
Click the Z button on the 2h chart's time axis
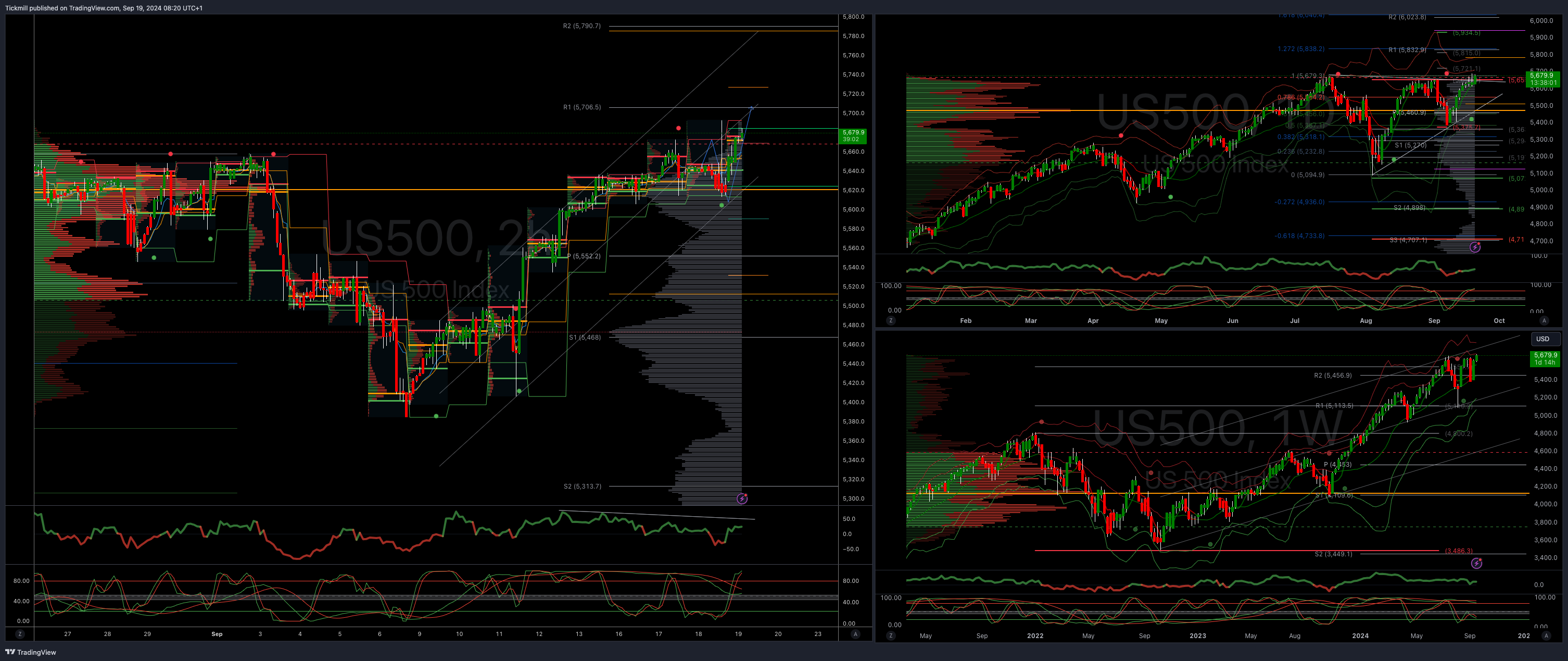pos(20,634)
